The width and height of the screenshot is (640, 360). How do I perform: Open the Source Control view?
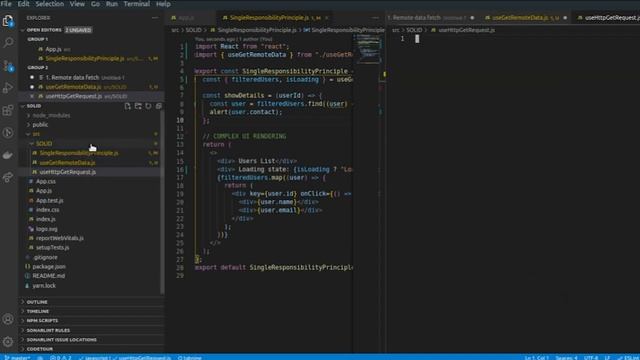[x=8, y=65]
